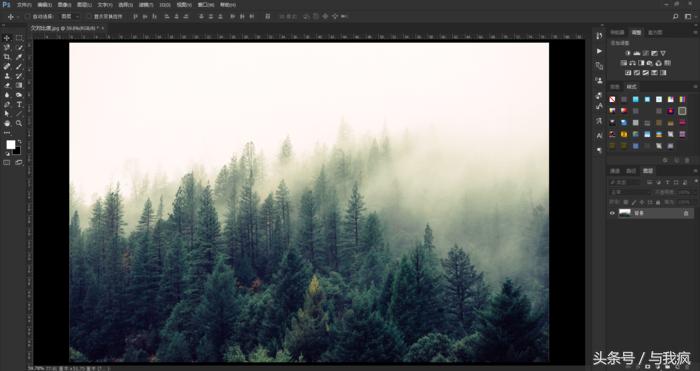Select the Eyedropper tool

click(x=19, y=57)
